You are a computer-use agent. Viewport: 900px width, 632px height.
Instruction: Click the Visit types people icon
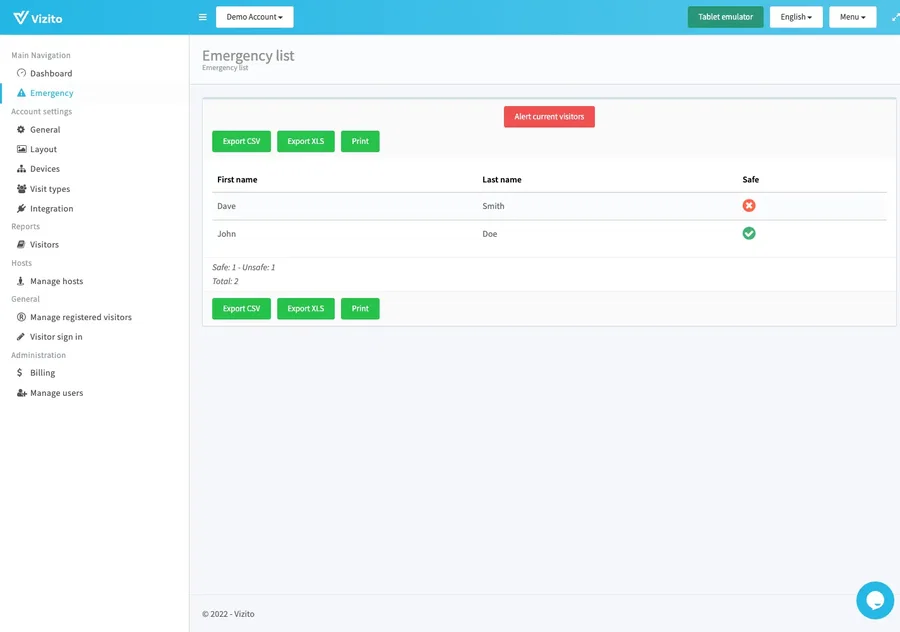click(21, 189)
